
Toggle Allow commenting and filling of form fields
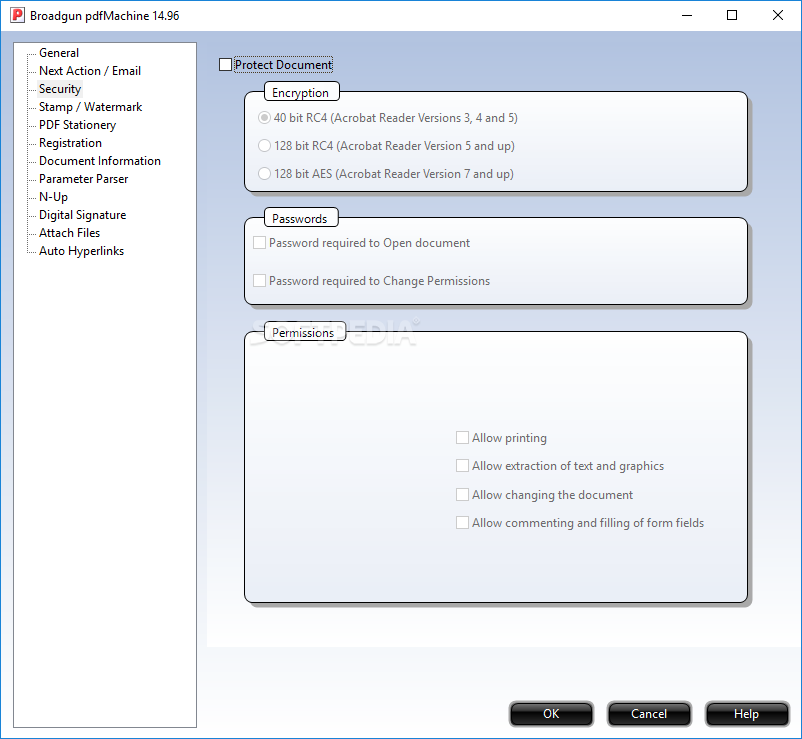pyautogui.click(x=462, y=523)
